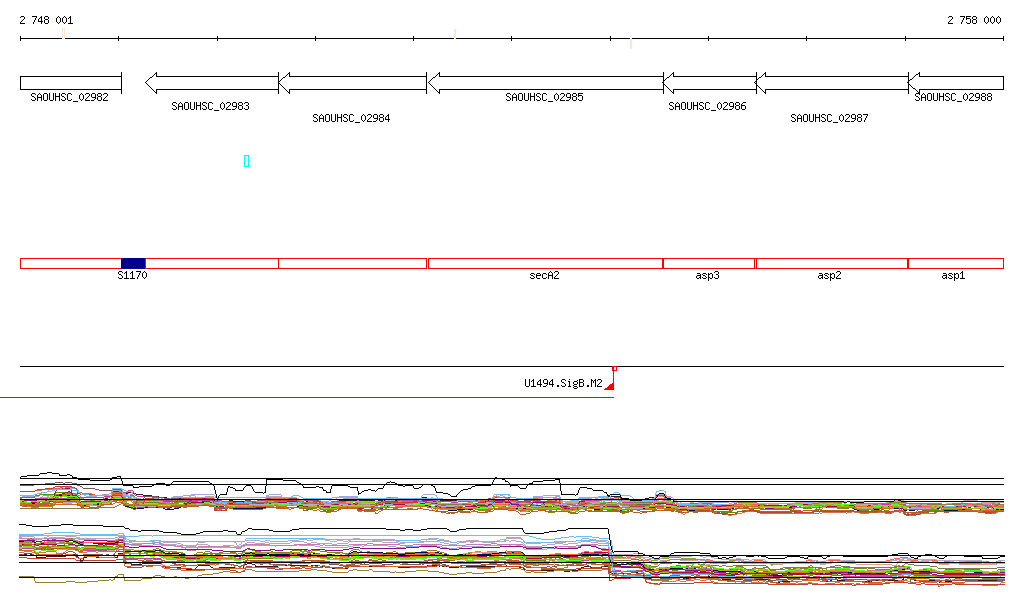The height and width of the screenshot is (611, 1024).
Task: Click the U1494.SigB.M2 text label
Action: [x=563, y=383]
